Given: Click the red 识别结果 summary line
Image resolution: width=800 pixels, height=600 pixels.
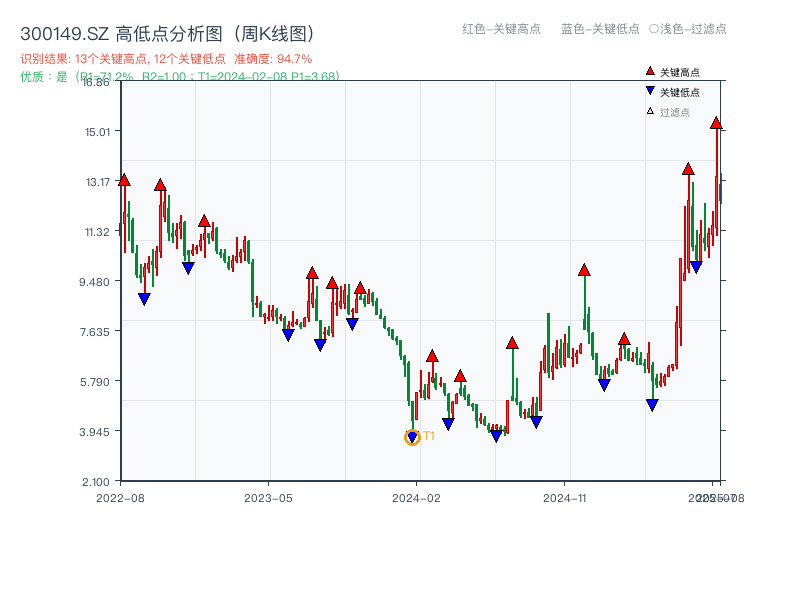Looking at the screenshot, I should tap(166, 59).
